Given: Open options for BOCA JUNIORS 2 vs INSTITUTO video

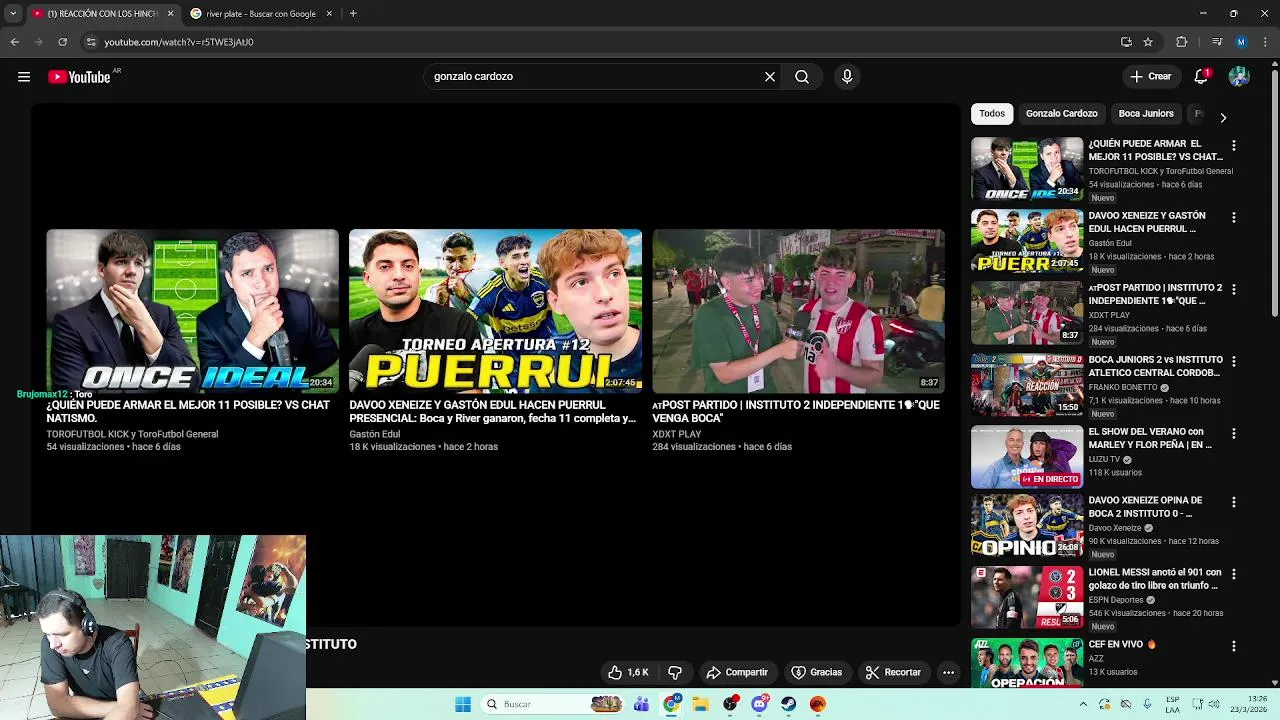Looking at the screenshot, I should [x=1233, y=362].
